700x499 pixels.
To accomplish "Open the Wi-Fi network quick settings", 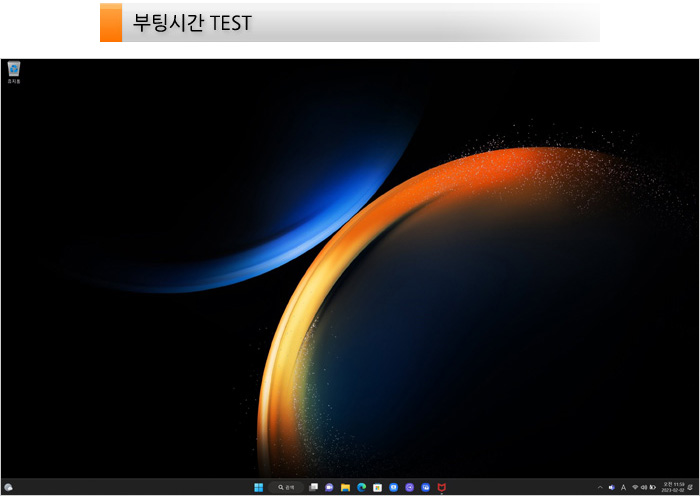I will pos(634,487).
